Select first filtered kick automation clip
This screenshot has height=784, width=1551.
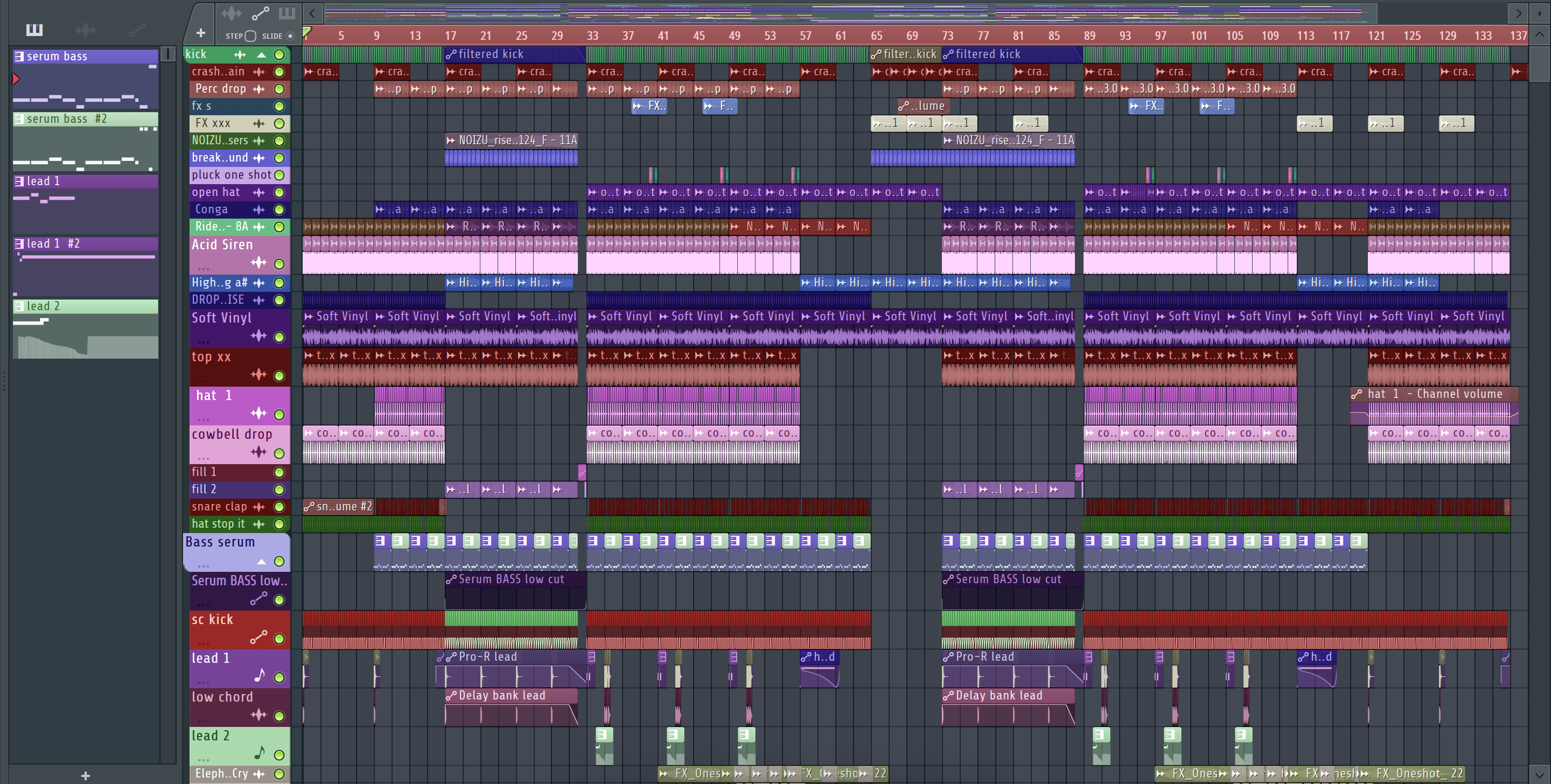pyautogui.click(x=515, y=54)
